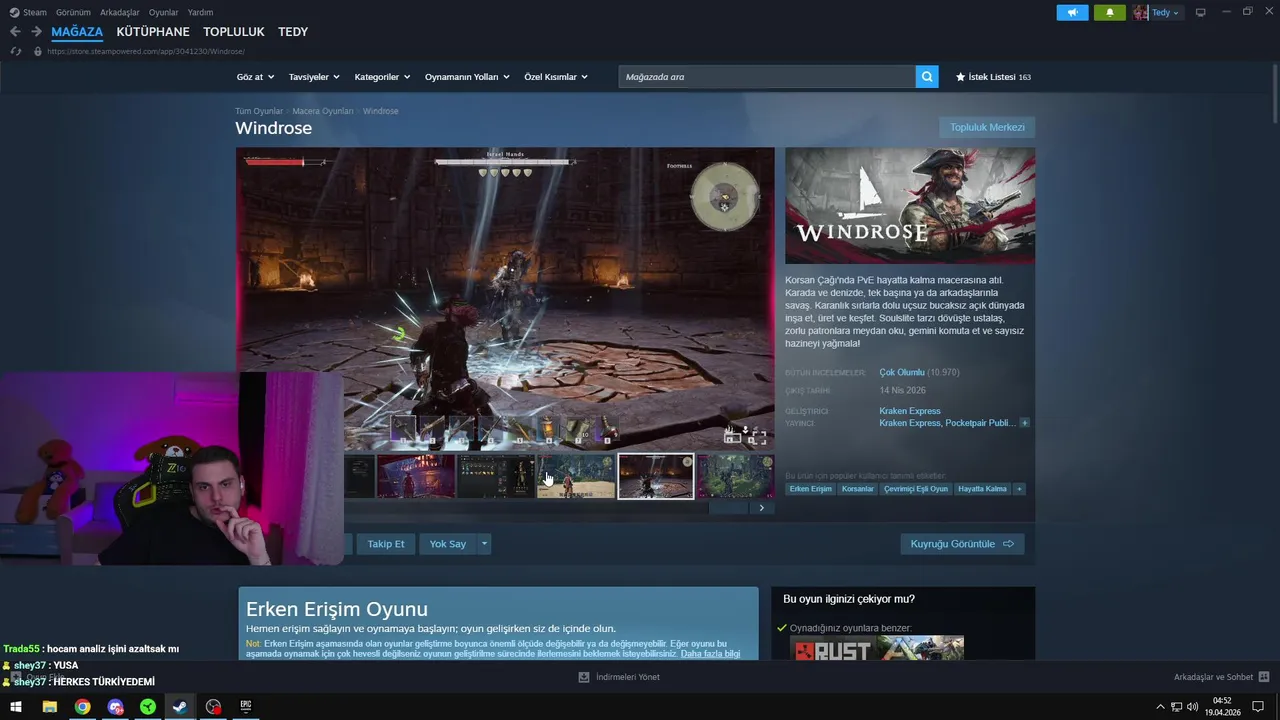The height and width of the screenshot is (720, 1280).
Task: Go back with the left arrow
Action: coord(15,32)
